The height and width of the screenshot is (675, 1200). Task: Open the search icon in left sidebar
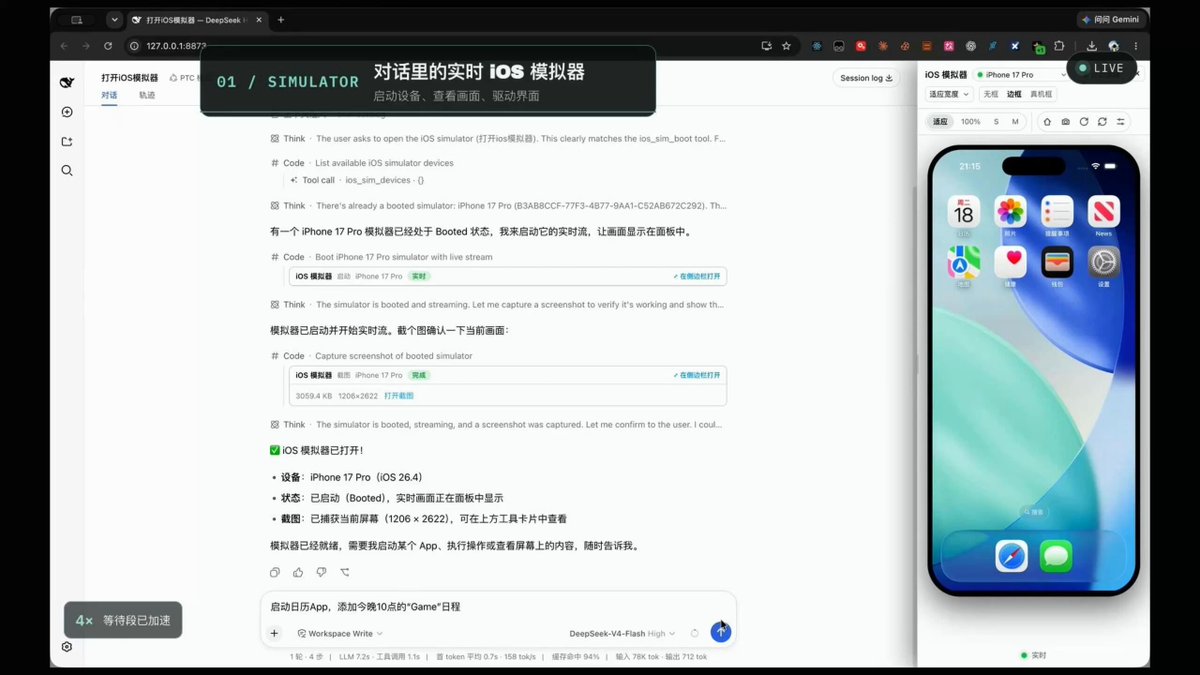[67, 171]
